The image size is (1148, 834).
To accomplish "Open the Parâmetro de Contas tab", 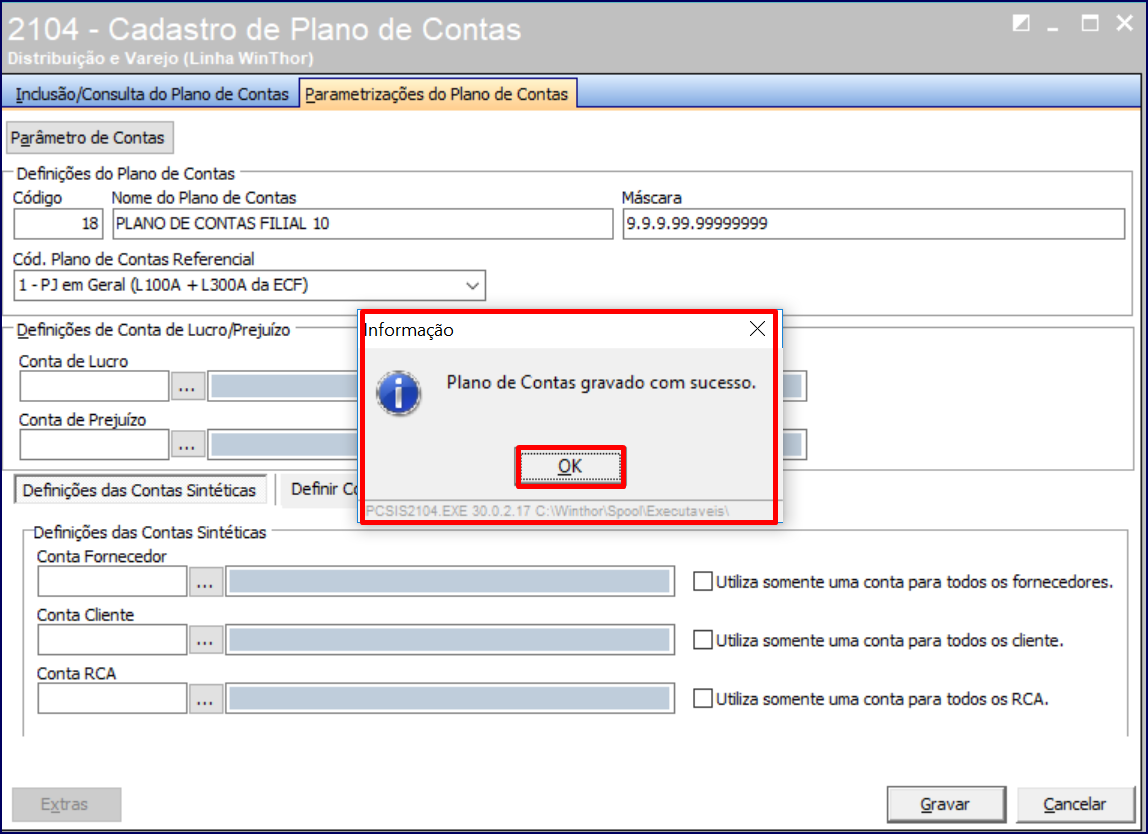I will (89, 138).
